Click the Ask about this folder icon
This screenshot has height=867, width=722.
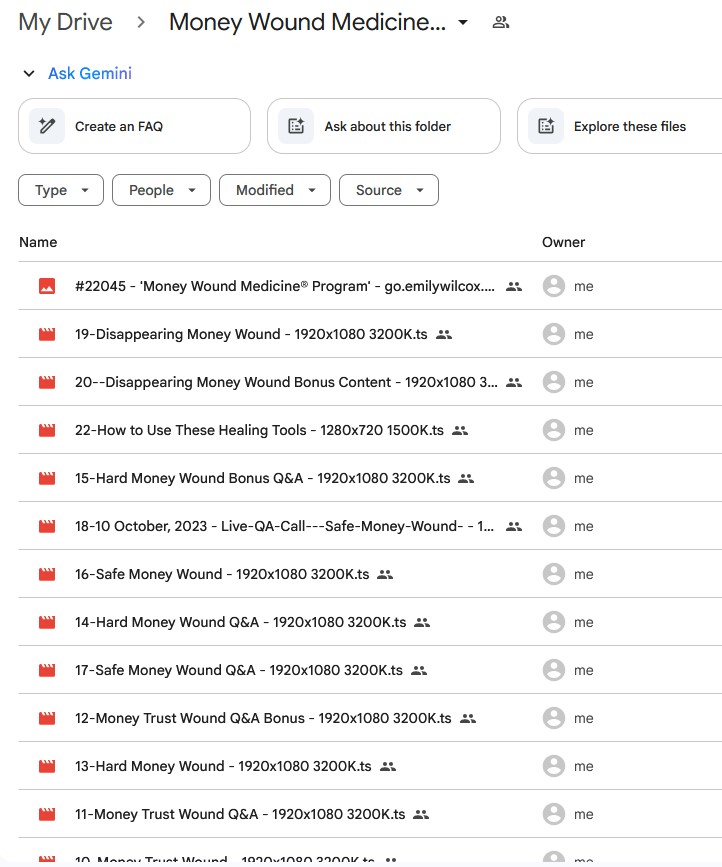point(296,126)
